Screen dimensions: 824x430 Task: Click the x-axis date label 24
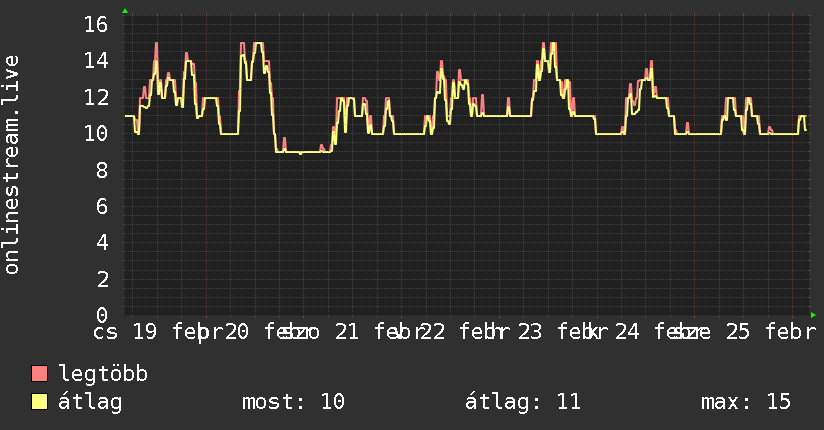(627, 332)
